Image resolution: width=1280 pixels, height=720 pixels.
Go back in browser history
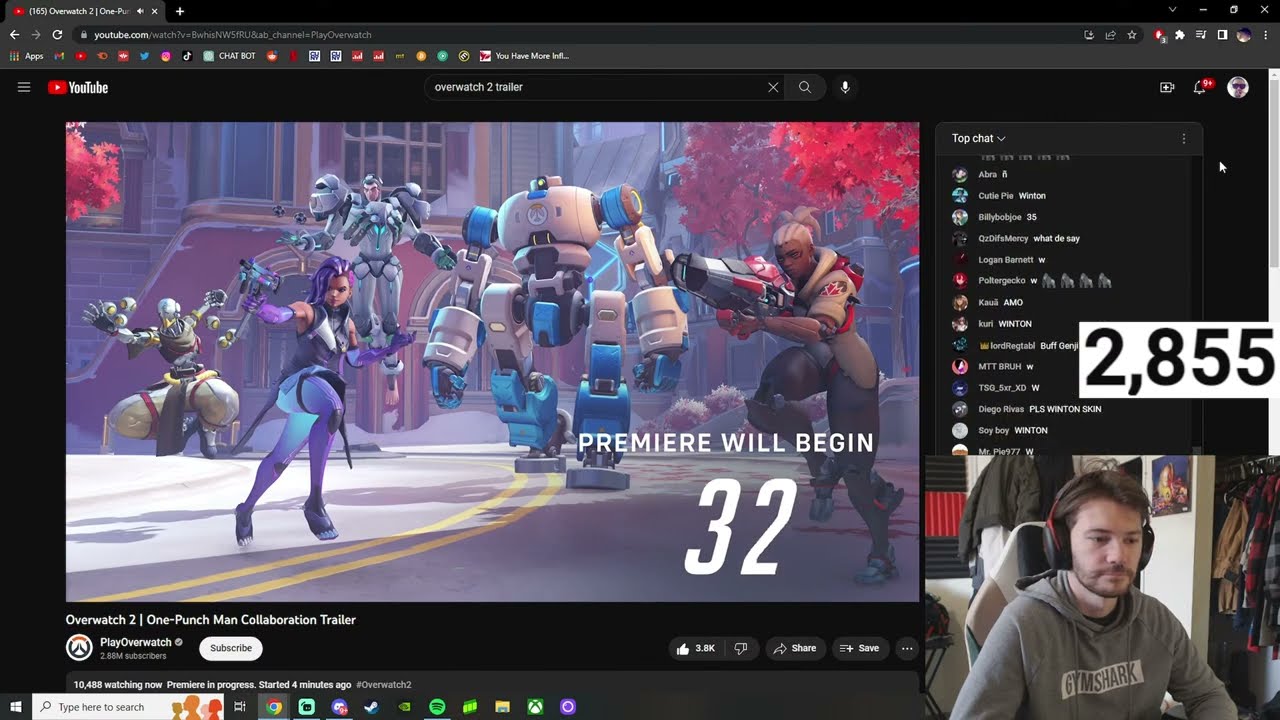14,34
